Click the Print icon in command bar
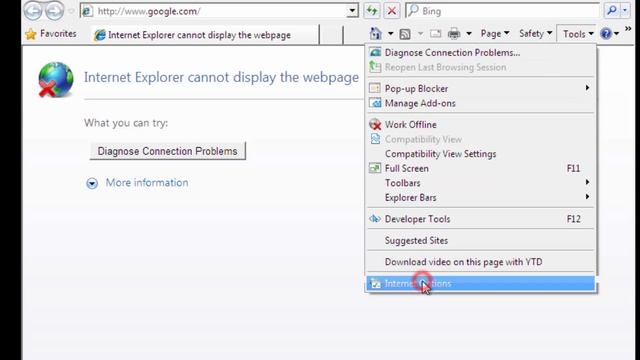This screenshot has height=360, width=640. pos(454,33)
